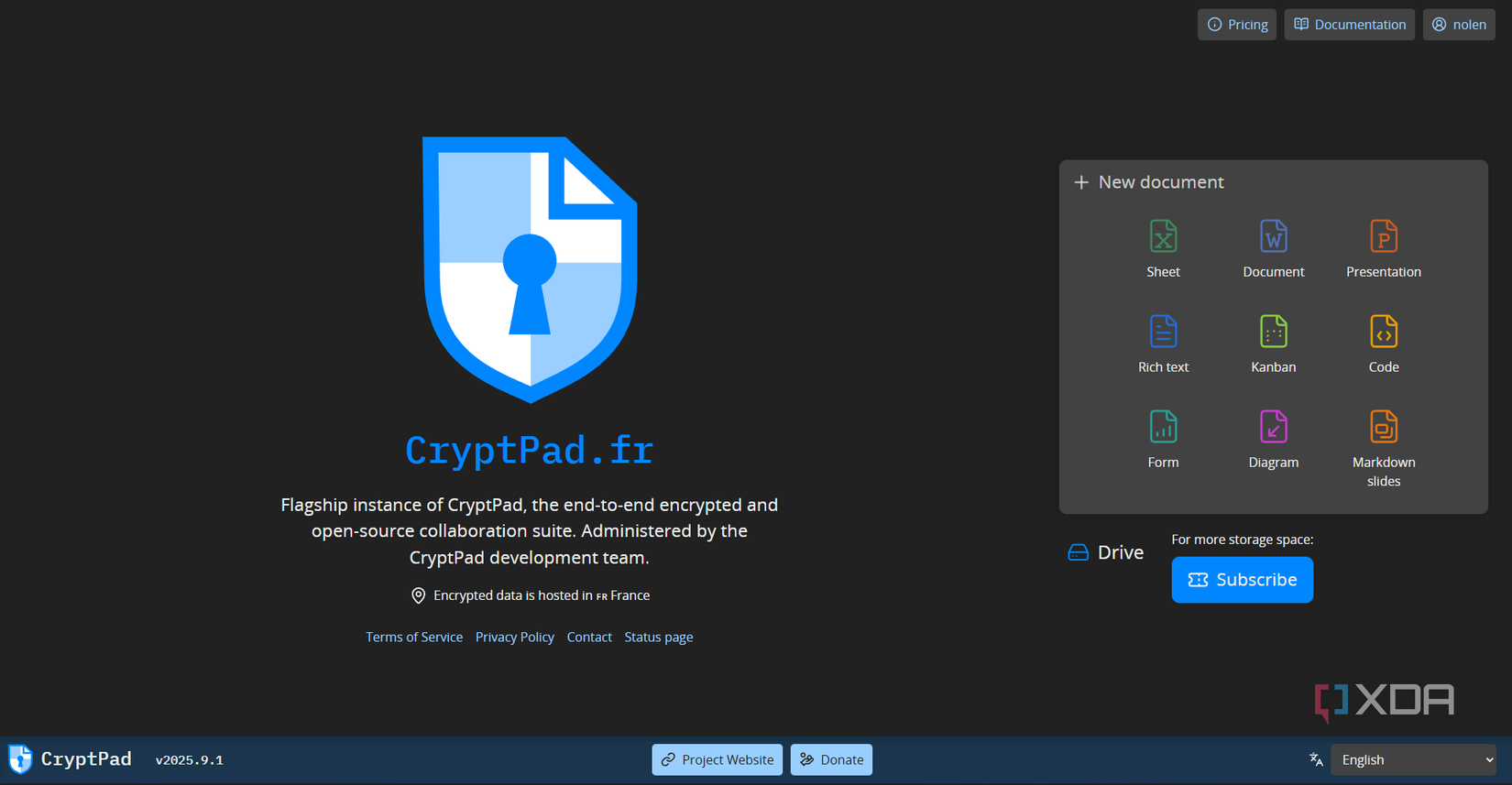Viewport: 1512px width, 785px height.
Task: Open the Pricing page
Action: 1237,25
